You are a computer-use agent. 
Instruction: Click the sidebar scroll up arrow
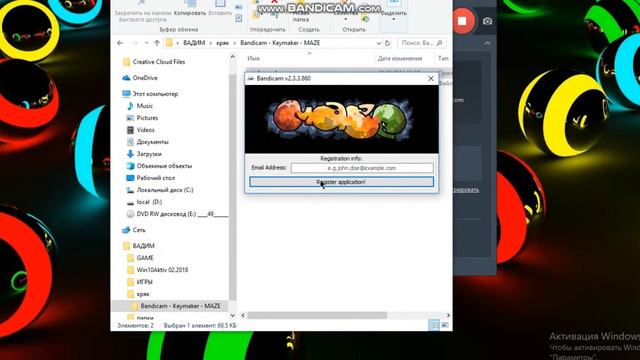[233, 57]
